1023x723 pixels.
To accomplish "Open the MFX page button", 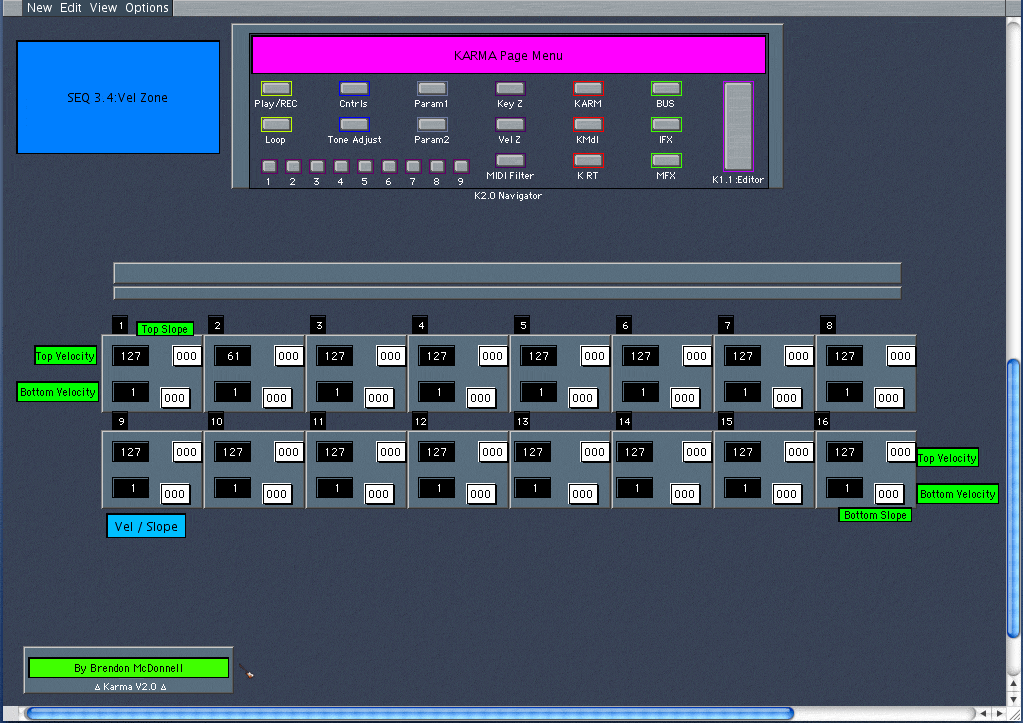I will [x=665, y=160].
